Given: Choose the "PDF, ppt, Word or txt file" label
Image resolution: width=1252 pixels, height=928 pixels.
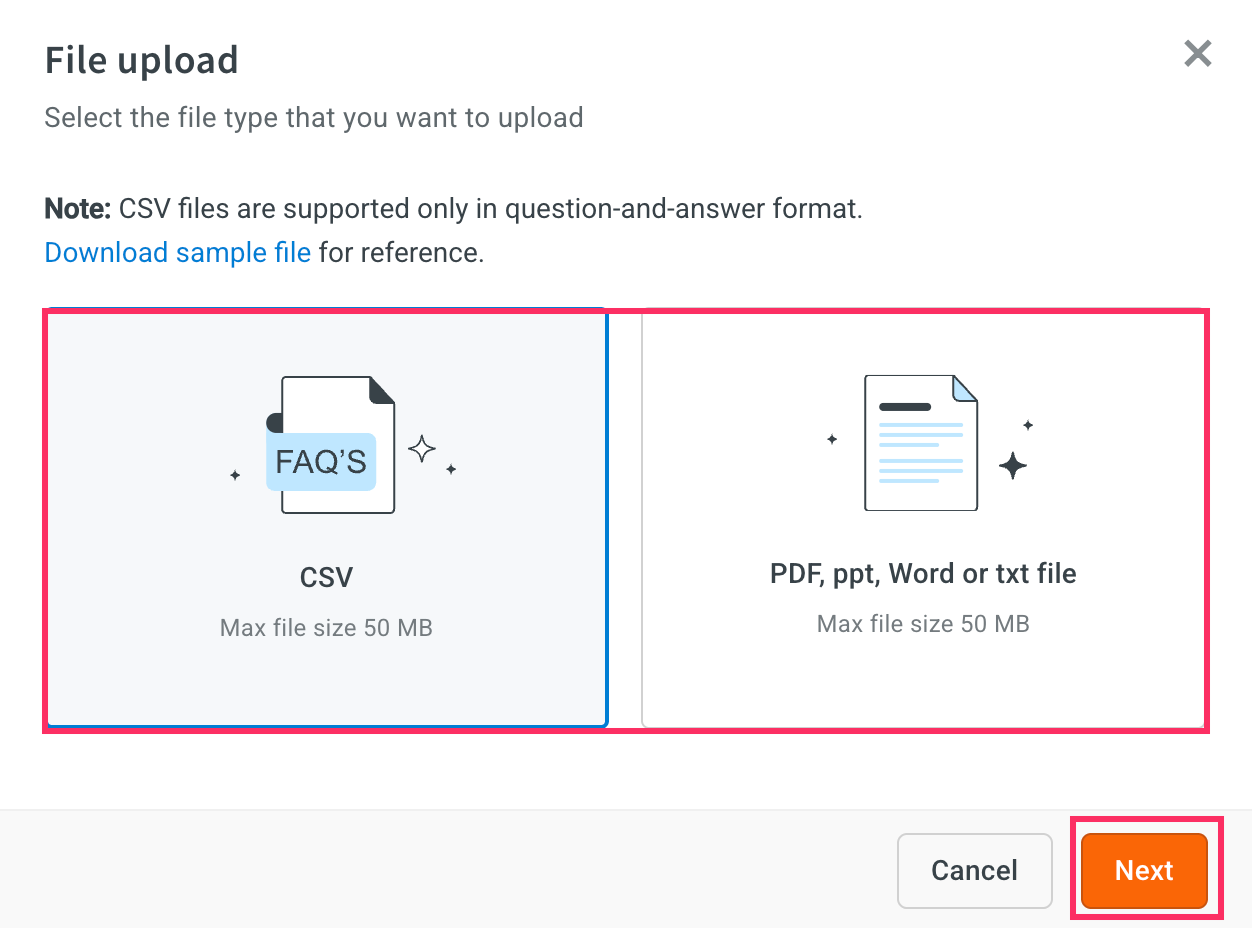Looking at the screenshot, I should coord(923,574).
